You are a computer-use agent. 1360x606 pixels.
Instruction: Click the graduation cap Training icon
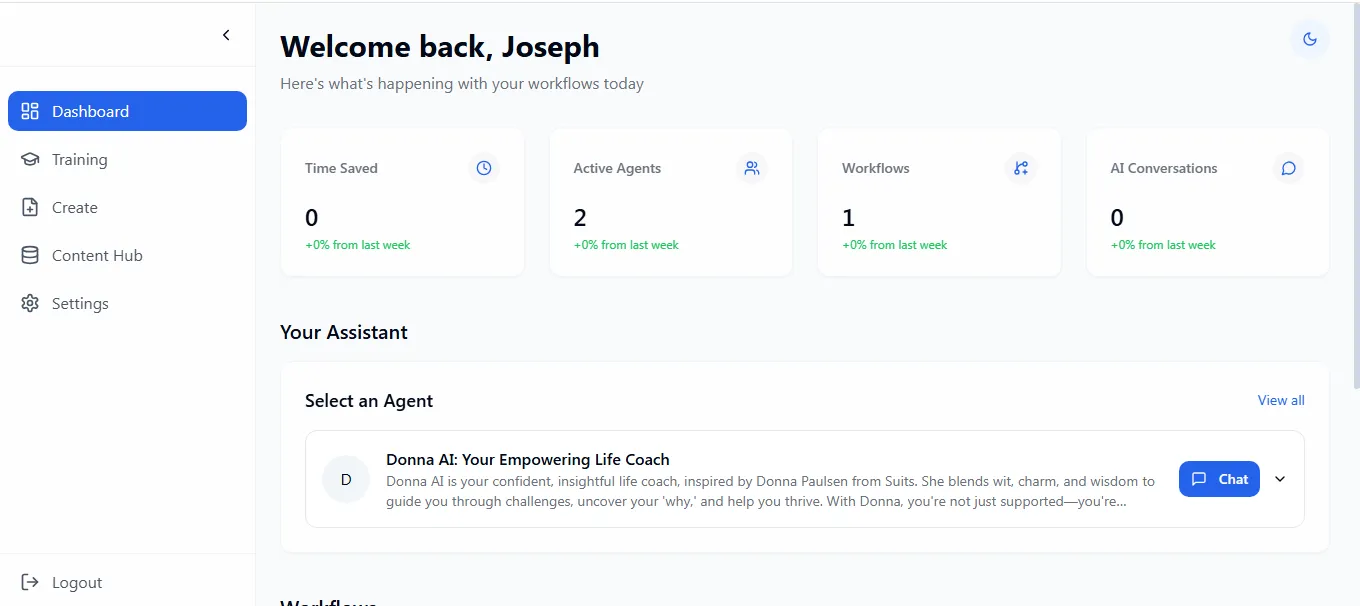click(x=30, y=159)
